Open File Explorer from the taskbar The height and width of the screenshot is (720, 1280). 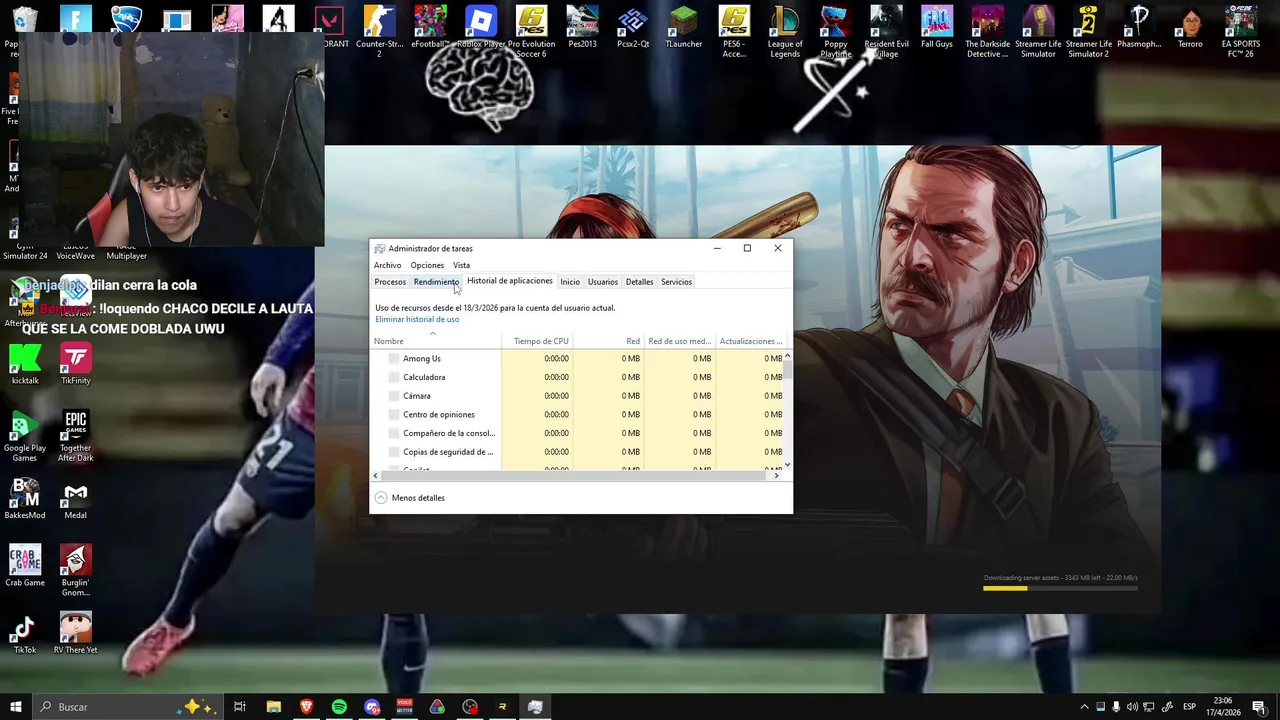point(273,707)
